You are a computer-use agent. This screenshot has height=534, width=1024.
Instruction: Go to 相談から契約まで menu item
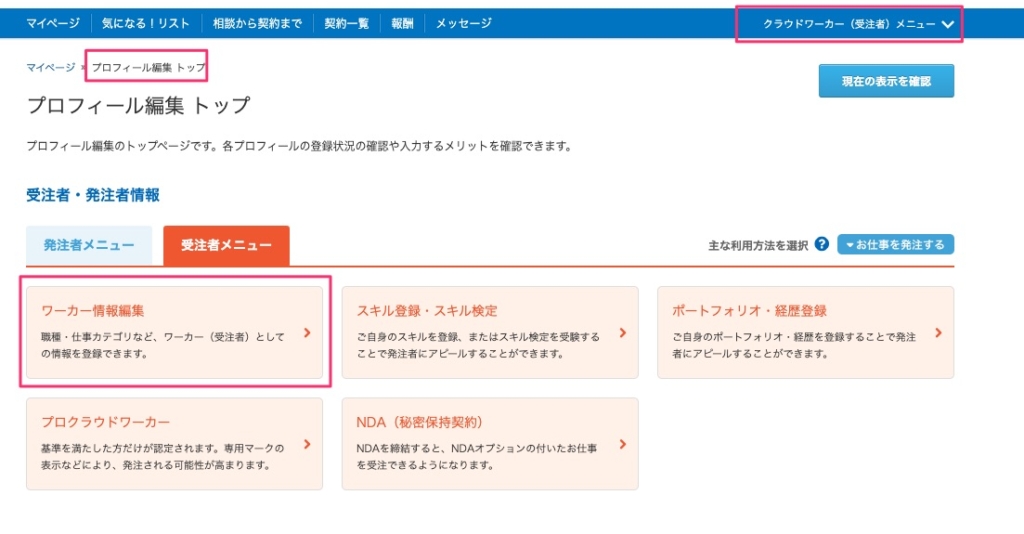(x=257, y=23)
